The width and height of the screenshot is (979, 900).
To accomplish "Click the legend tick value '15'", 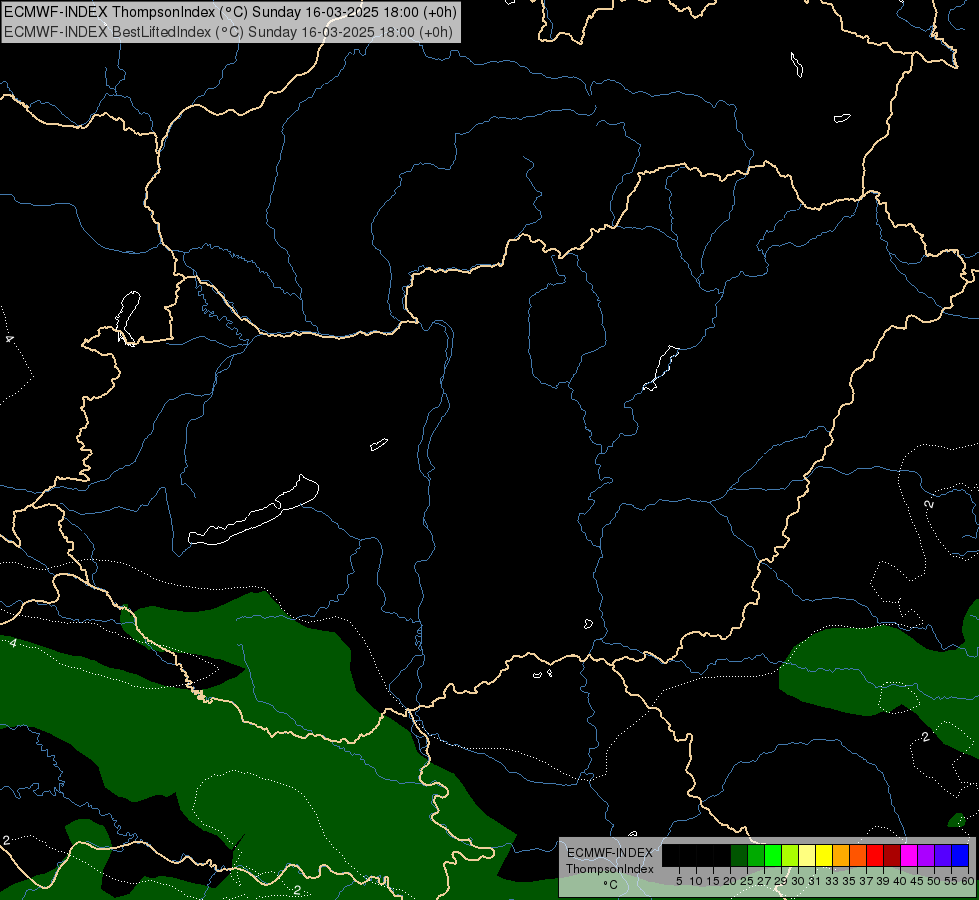I will pyautogui.click(x=713, y=881).
